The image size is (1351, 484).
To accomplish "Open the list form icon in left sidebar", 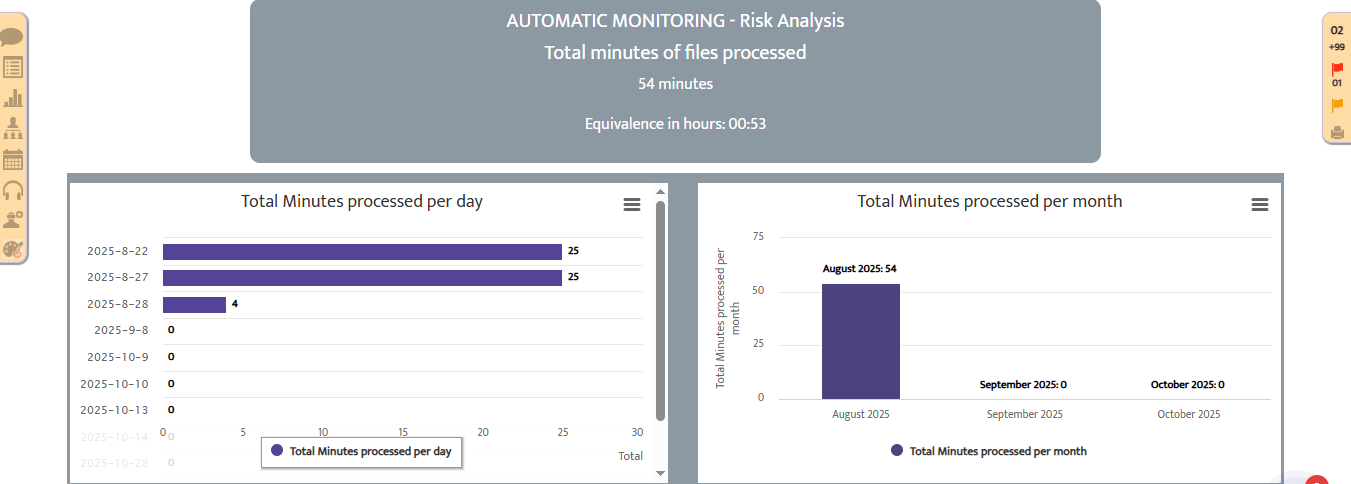I will pos(13,68).
